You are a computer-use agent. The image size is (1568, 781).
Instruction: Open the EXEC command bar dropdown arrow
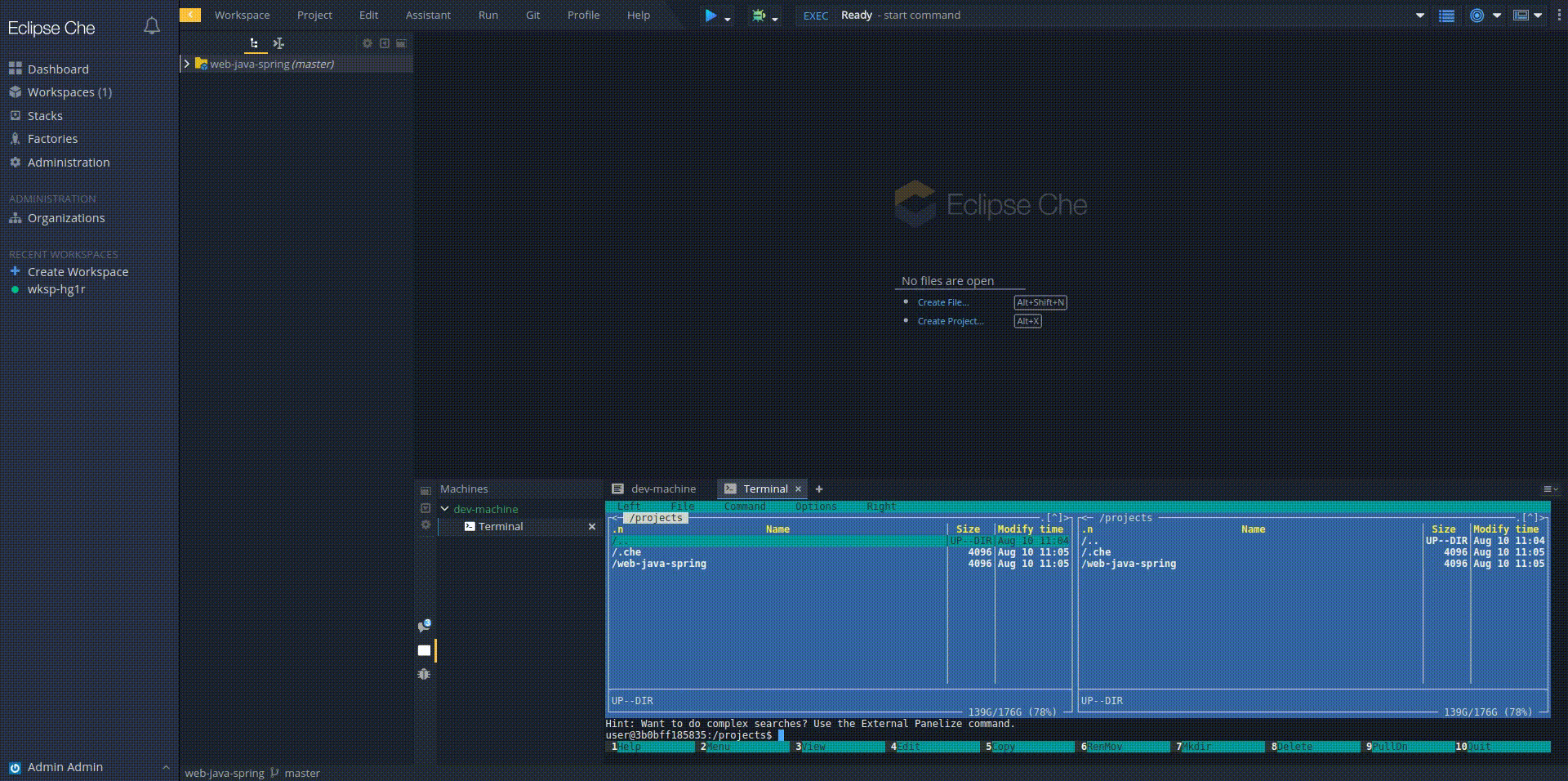pos(1420,16)
